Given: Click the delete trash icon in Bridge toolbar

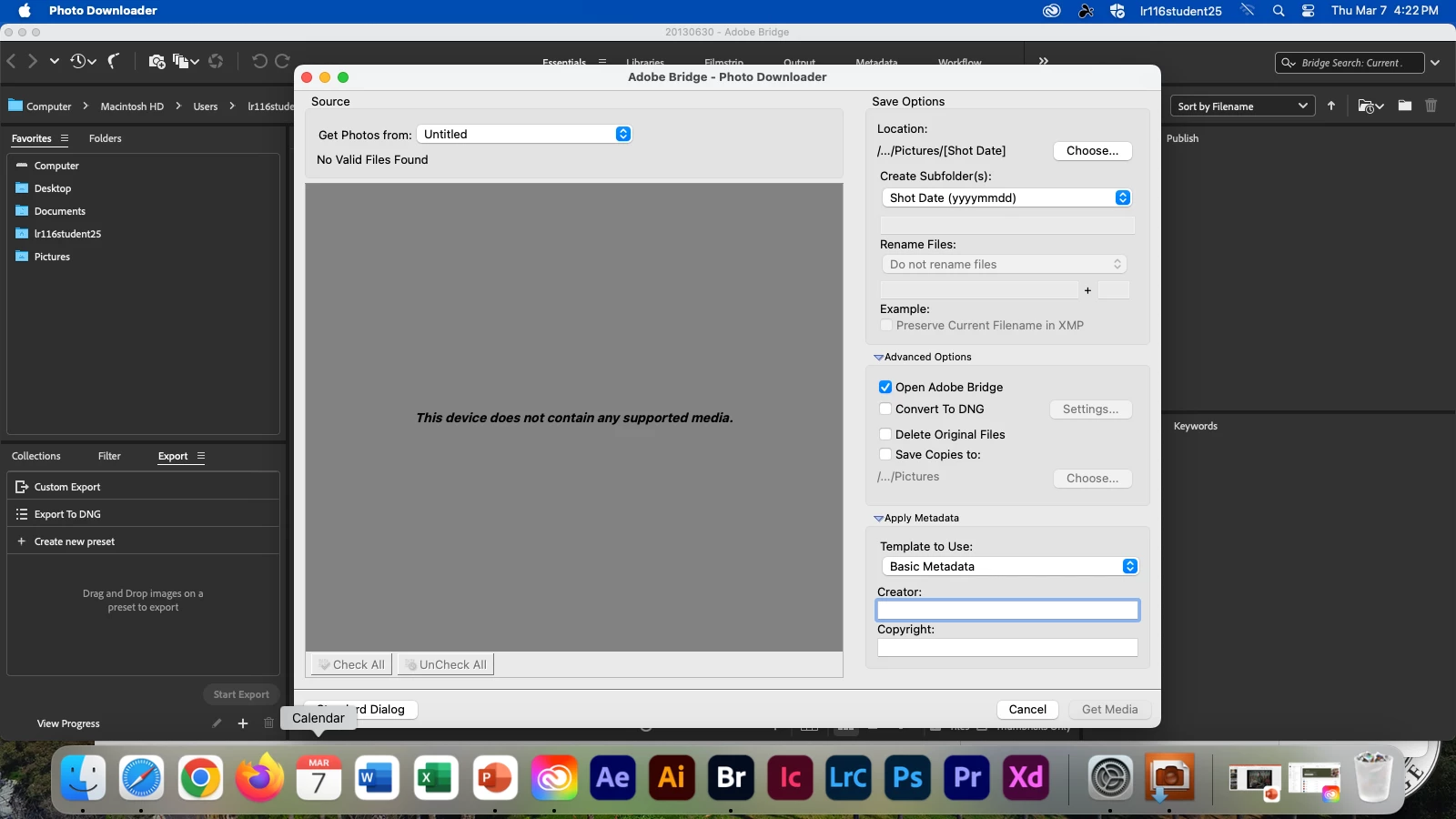Looking at the screenshot, I should click(1431, 106).
